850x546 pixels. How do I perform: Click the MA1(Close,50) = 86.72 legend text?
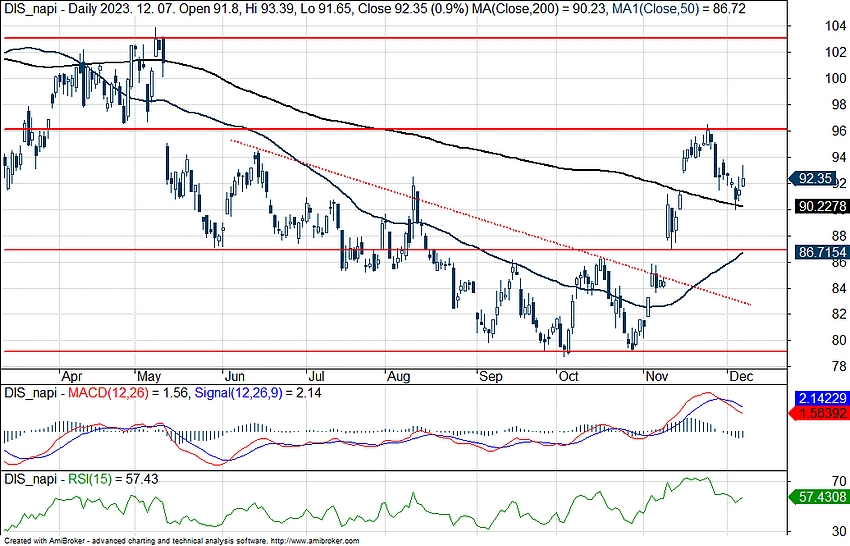point(678,9)
